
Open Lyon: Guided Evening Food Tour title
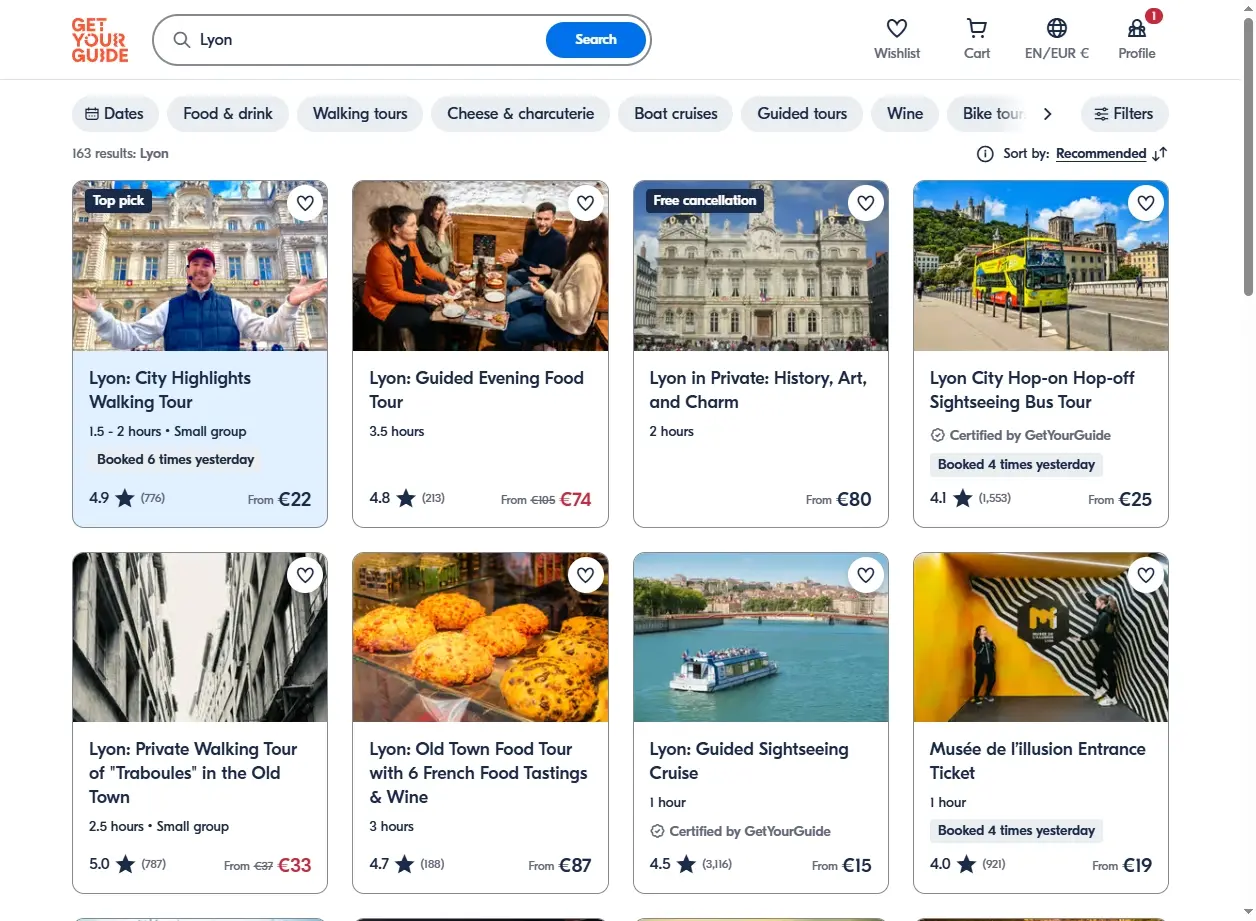[476, 390]
